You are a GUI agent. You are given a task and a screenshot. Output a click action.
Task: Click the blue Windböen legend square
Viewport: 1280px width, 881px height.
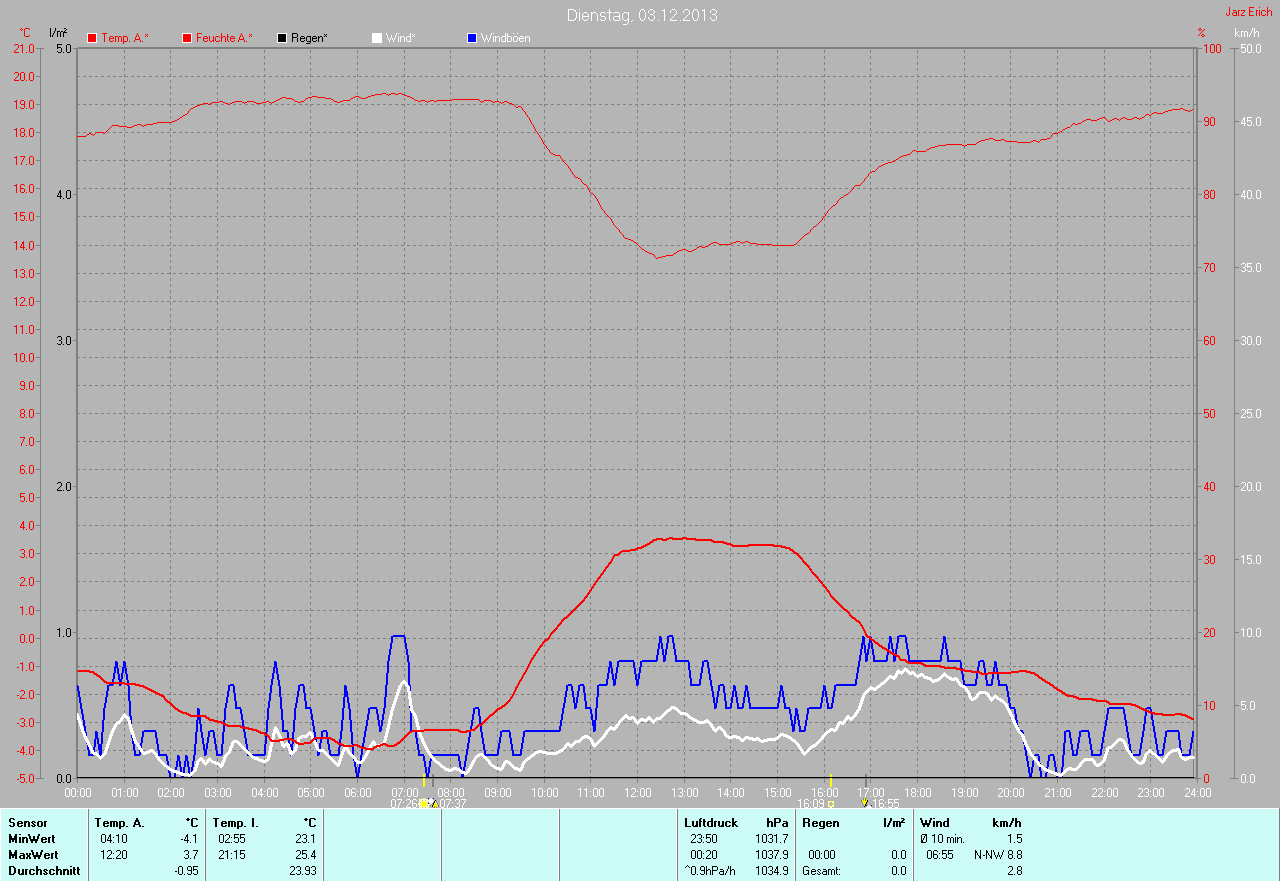tap(472, 38)
